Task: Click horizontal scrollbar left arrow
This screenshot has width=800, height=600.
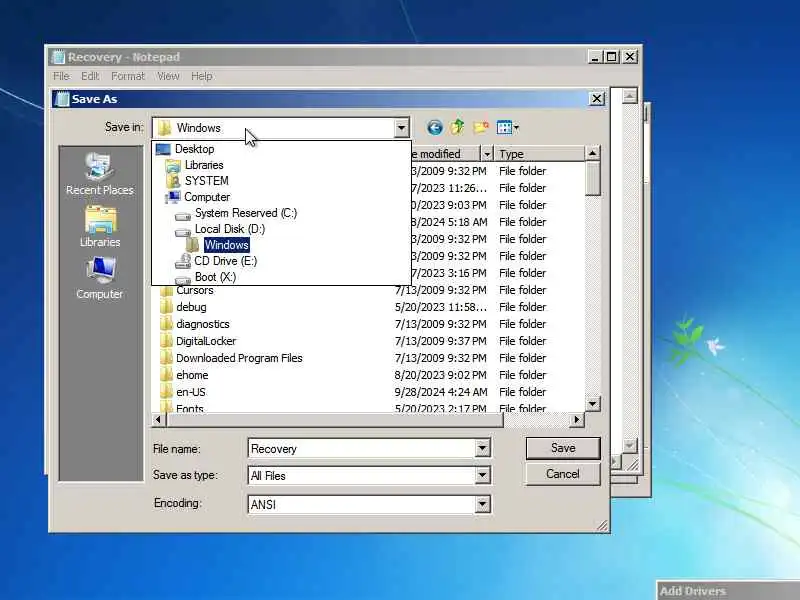Action: pos(158,419)
